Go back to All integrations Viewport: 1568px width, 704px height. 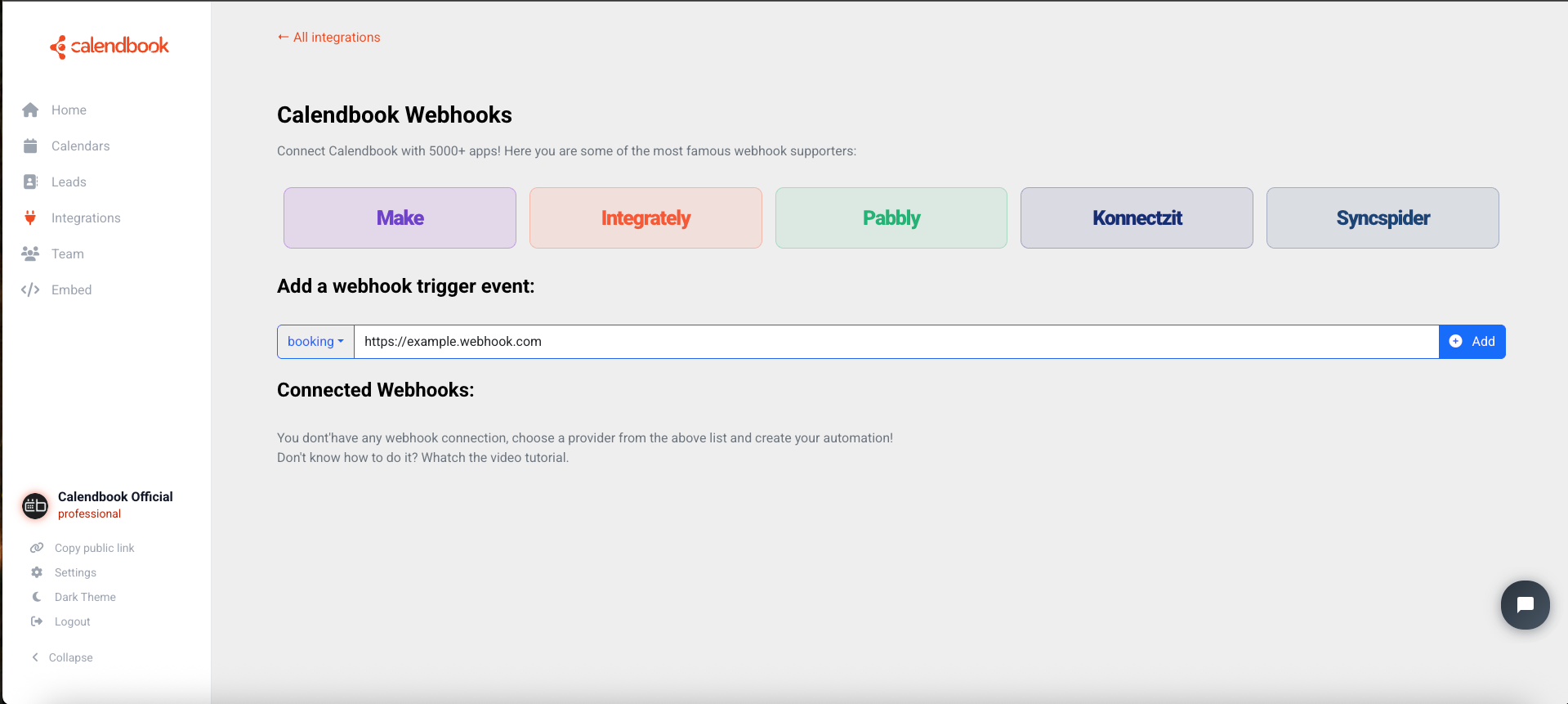pyautogui.click(x=328, y=38)
